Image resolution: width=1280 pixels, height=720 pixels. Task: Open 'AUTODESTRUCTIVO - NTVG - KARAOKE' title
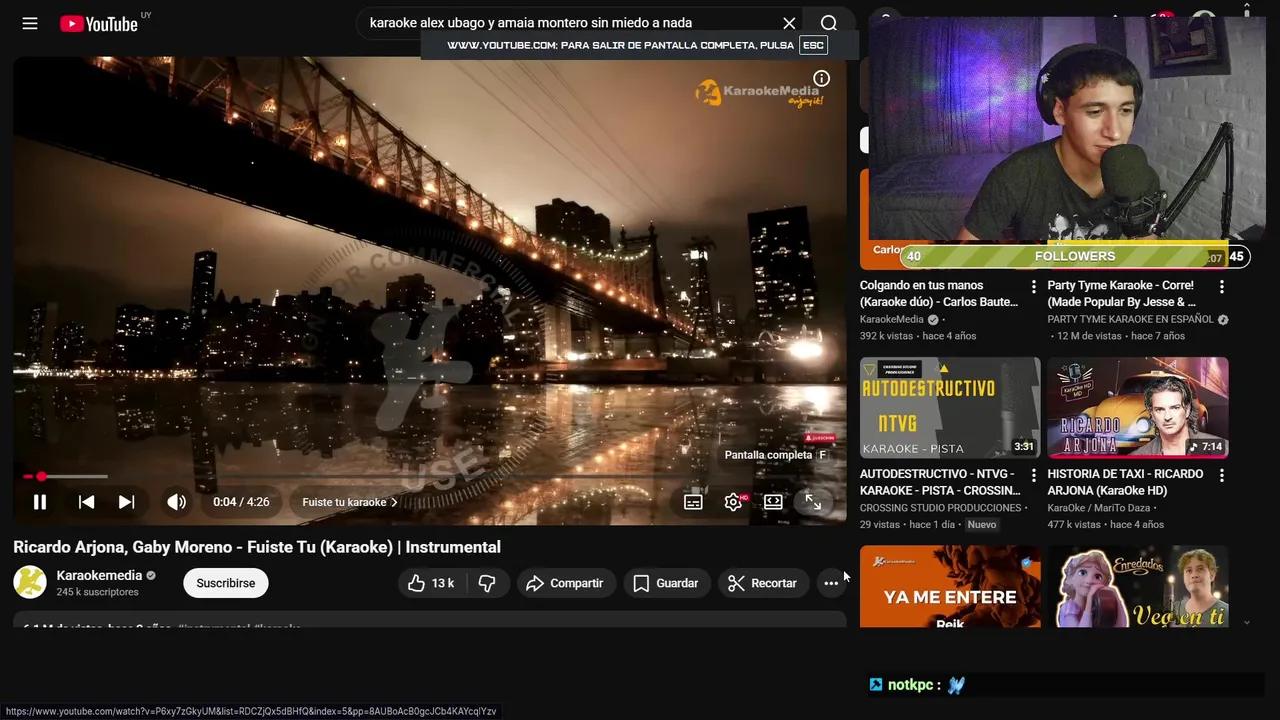tap(940, 482)
